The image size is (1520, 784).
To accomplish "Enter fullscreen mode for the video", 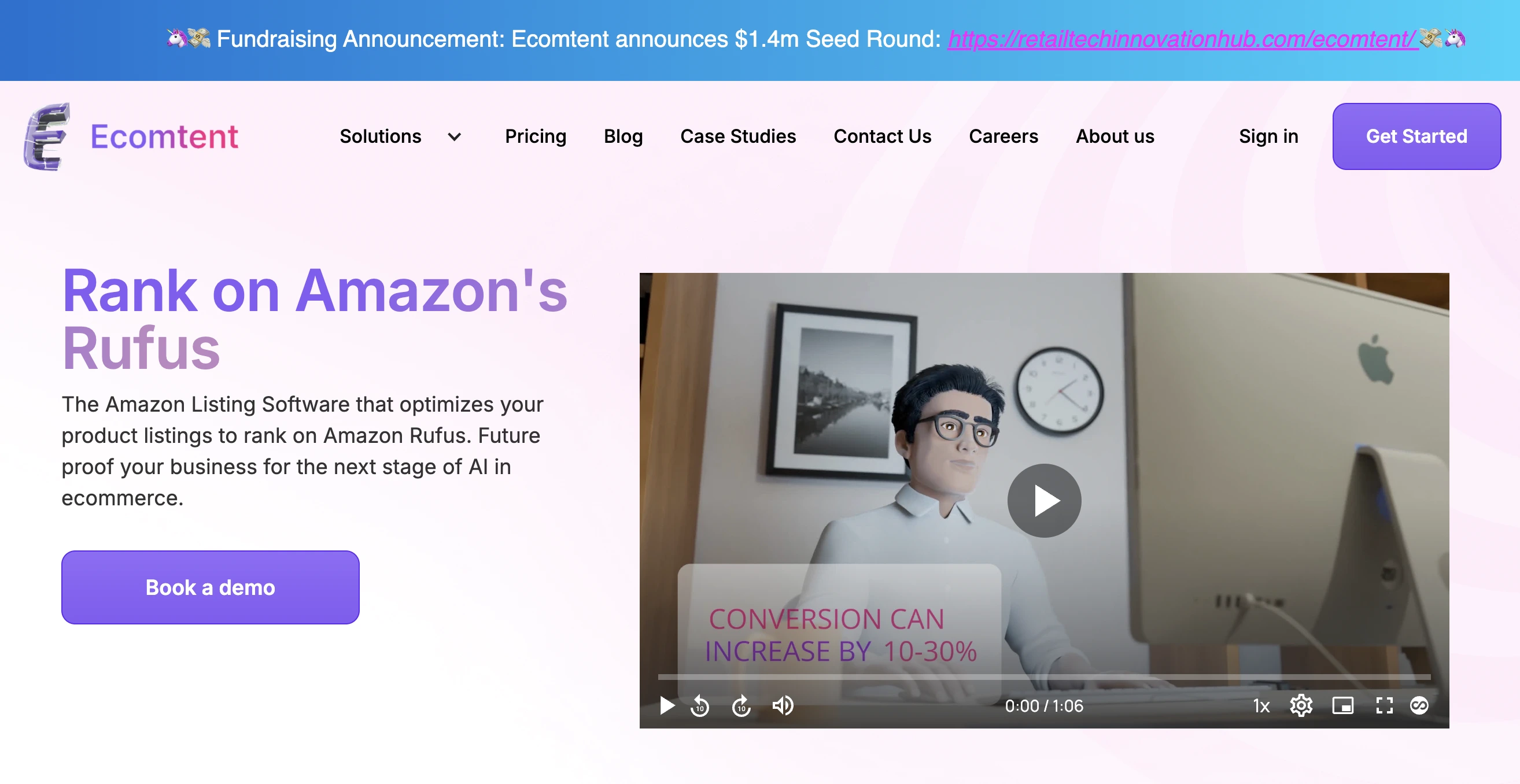I will tap(1384, 705).
